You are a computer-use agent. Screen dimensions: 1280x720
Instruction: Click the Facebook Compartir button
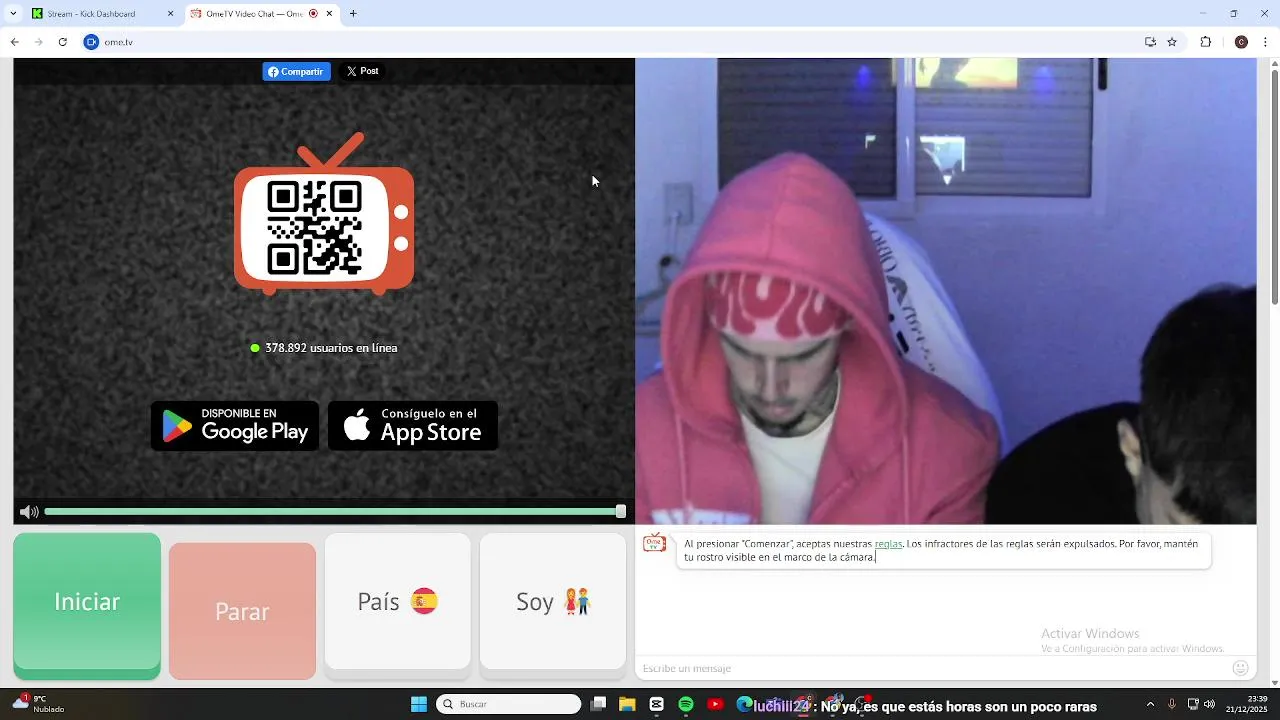(296, 72)
